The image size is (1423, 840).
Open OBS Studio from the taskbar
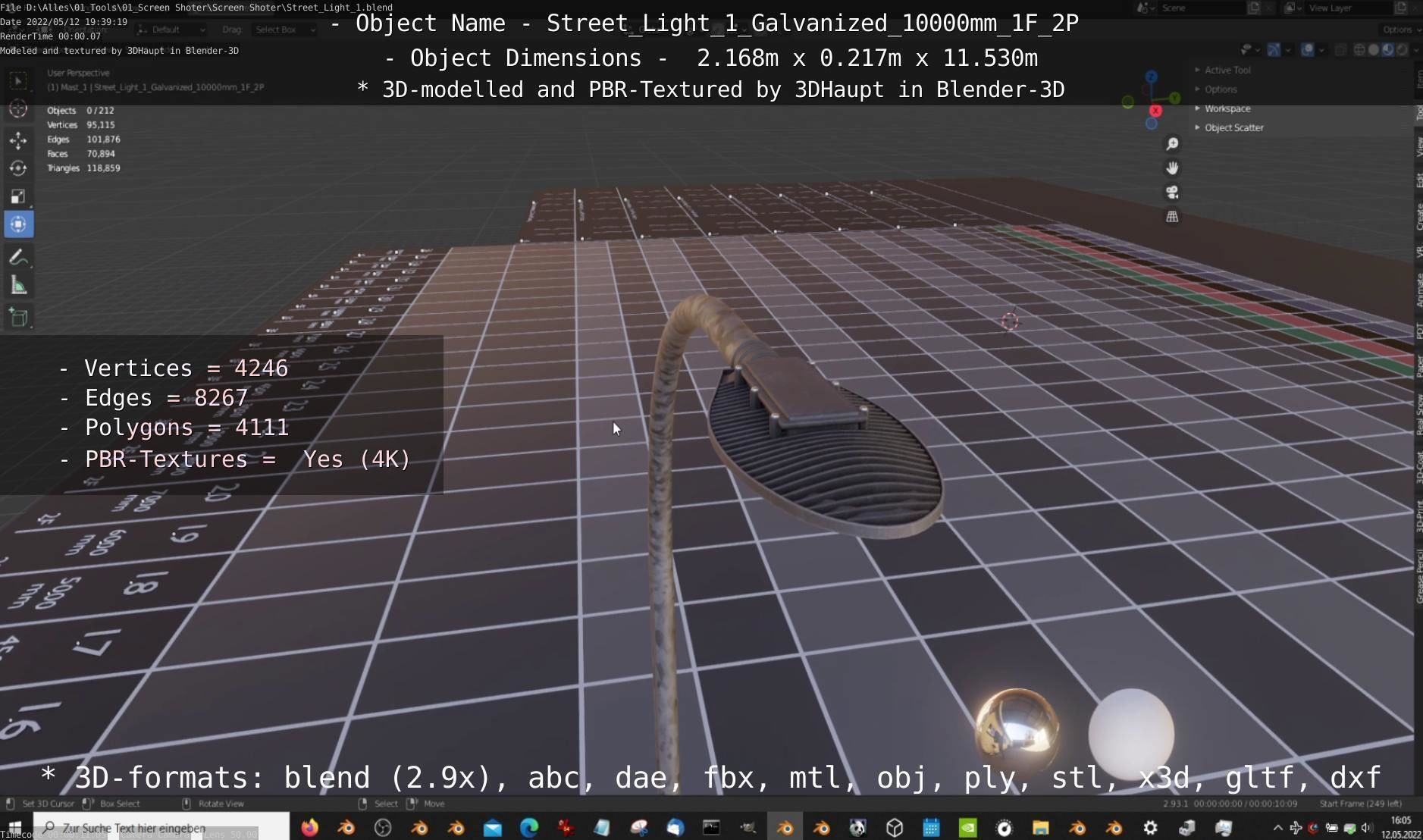pos(383,828)
